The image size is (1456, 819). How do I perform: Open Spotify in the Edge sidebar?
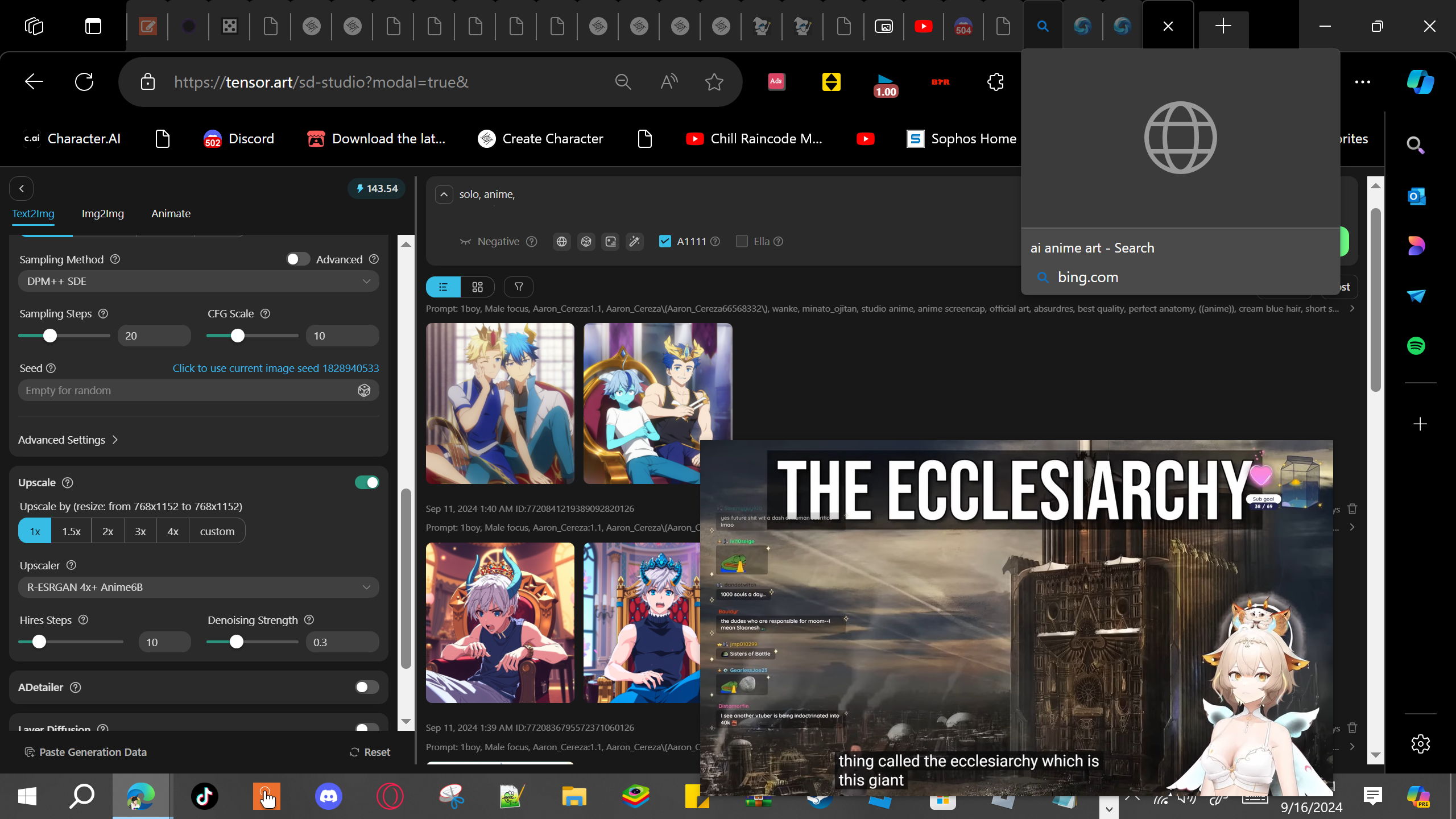(1416, 346)
